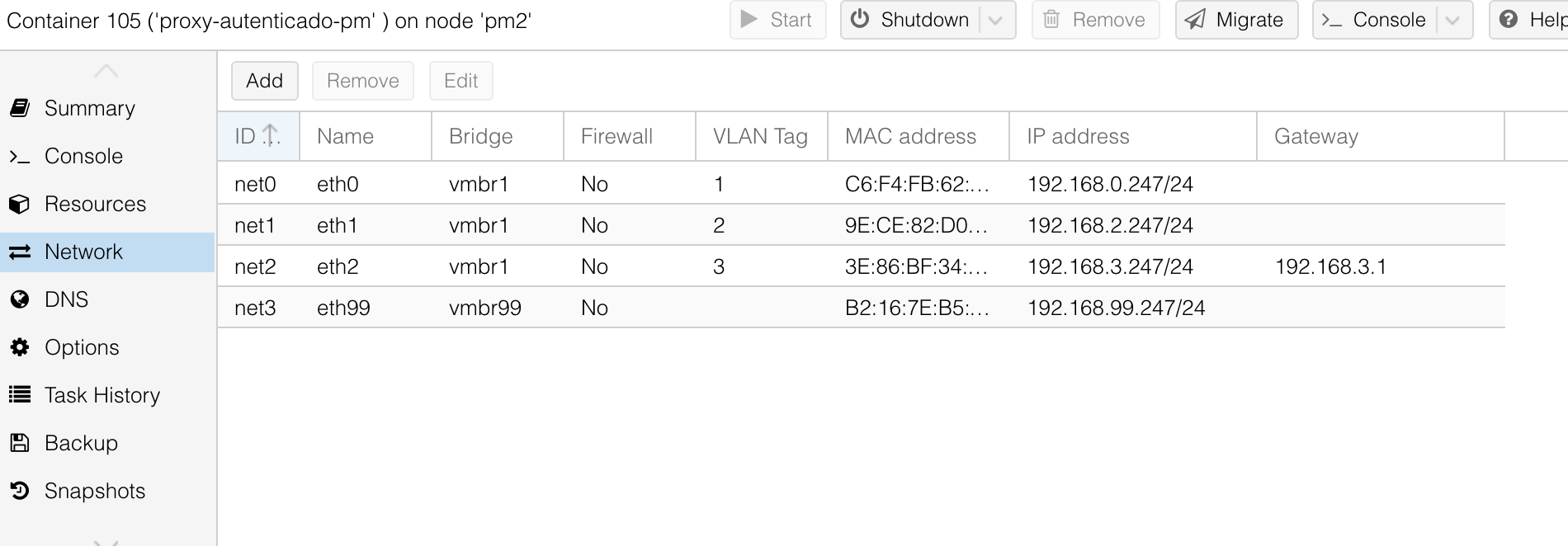
Task: Select the net3 eth99 interface row
Action: (578, 307)
